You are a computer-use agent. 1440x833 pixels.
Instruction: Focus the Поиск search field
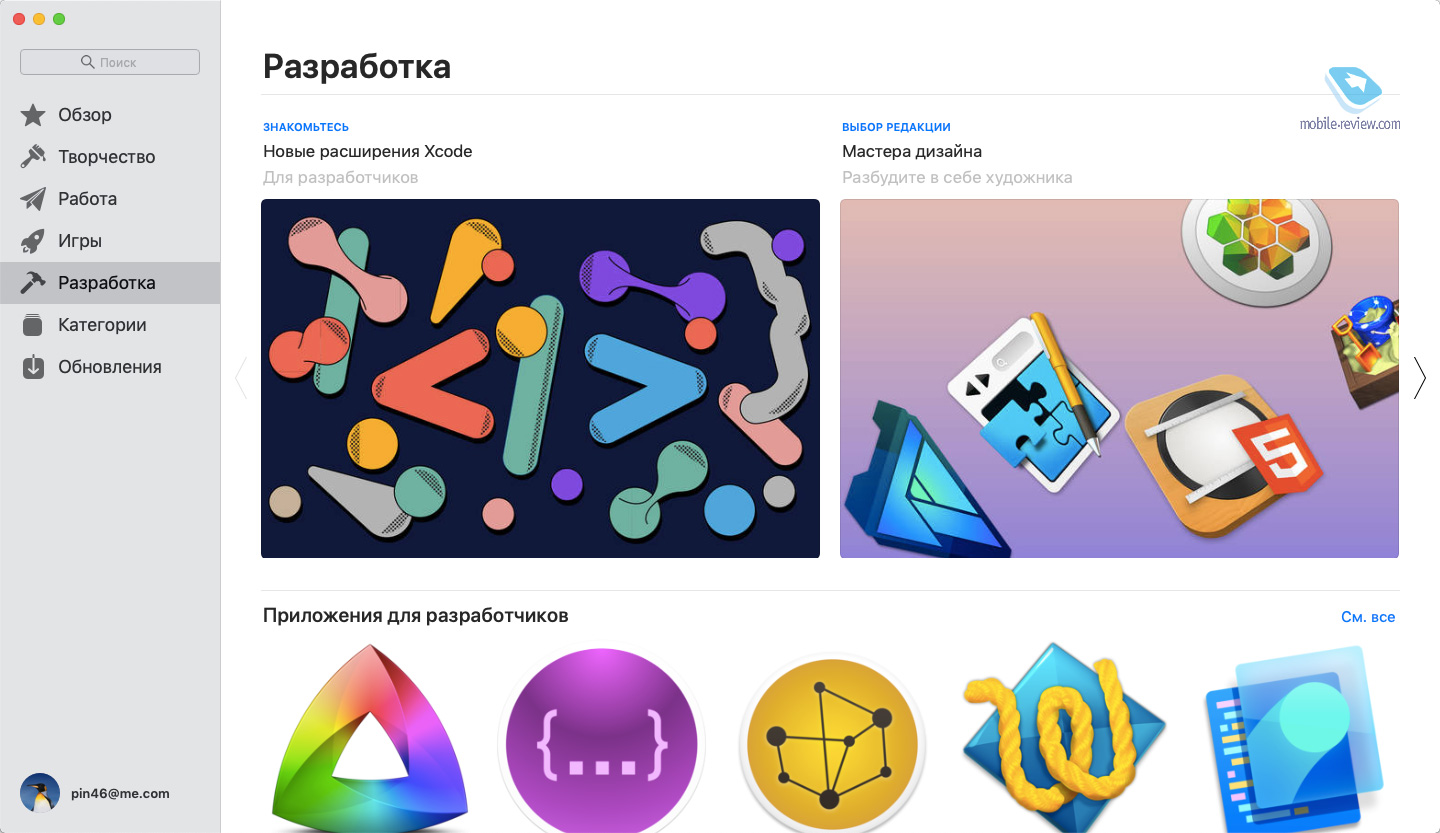point(110,62)
